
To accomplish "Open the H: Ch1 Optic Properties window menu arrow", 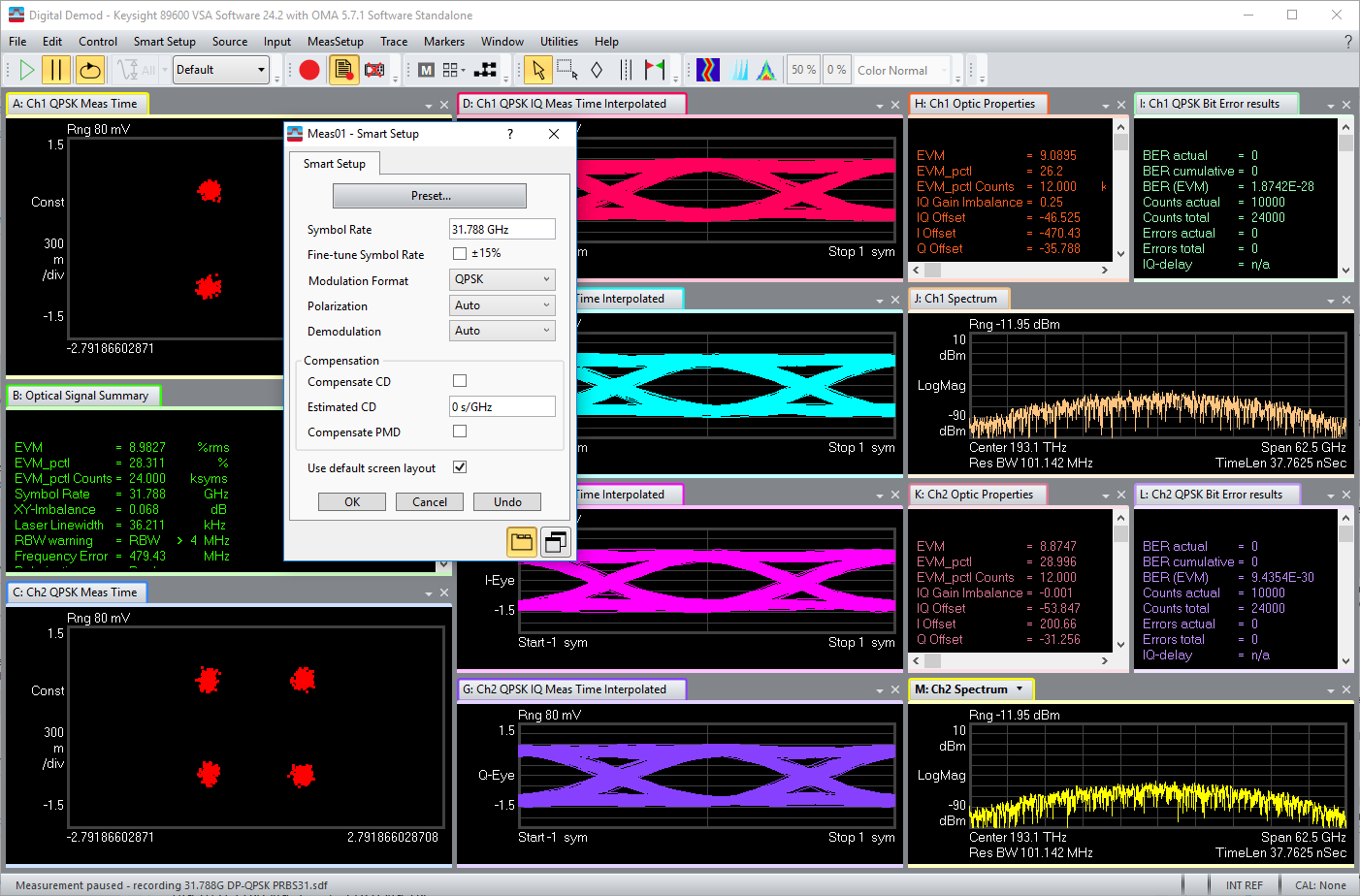I will pyautogui.click(x=1105, y=105).
